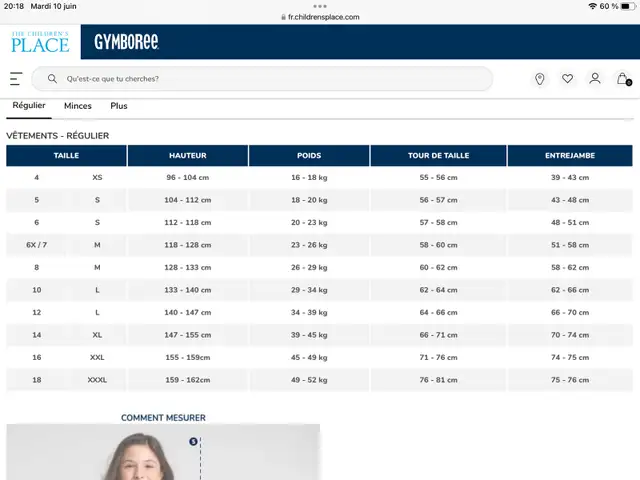The width and height of the screenshot is (640, 480).
Task: Open the favorites heart icon
Action: (567, 78)
